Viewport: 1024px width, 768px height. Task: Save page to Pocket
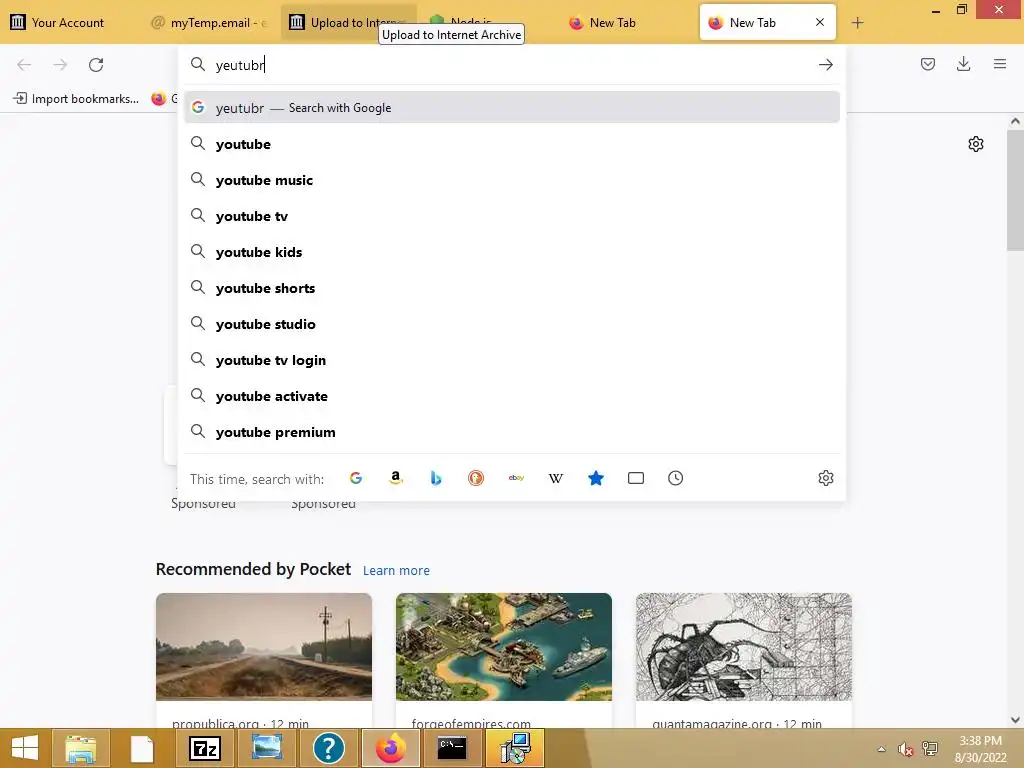(928, 64)
